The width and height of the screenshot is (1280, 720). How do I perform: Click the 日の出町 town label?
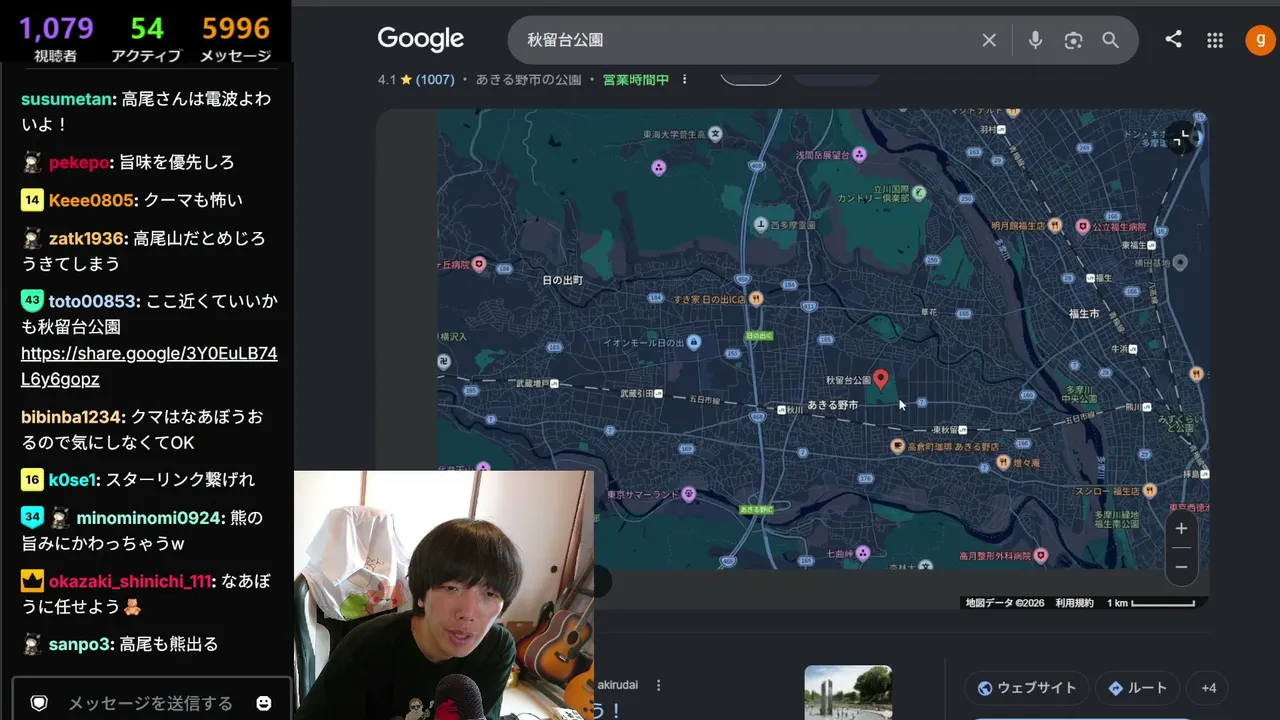pos(562,281)
